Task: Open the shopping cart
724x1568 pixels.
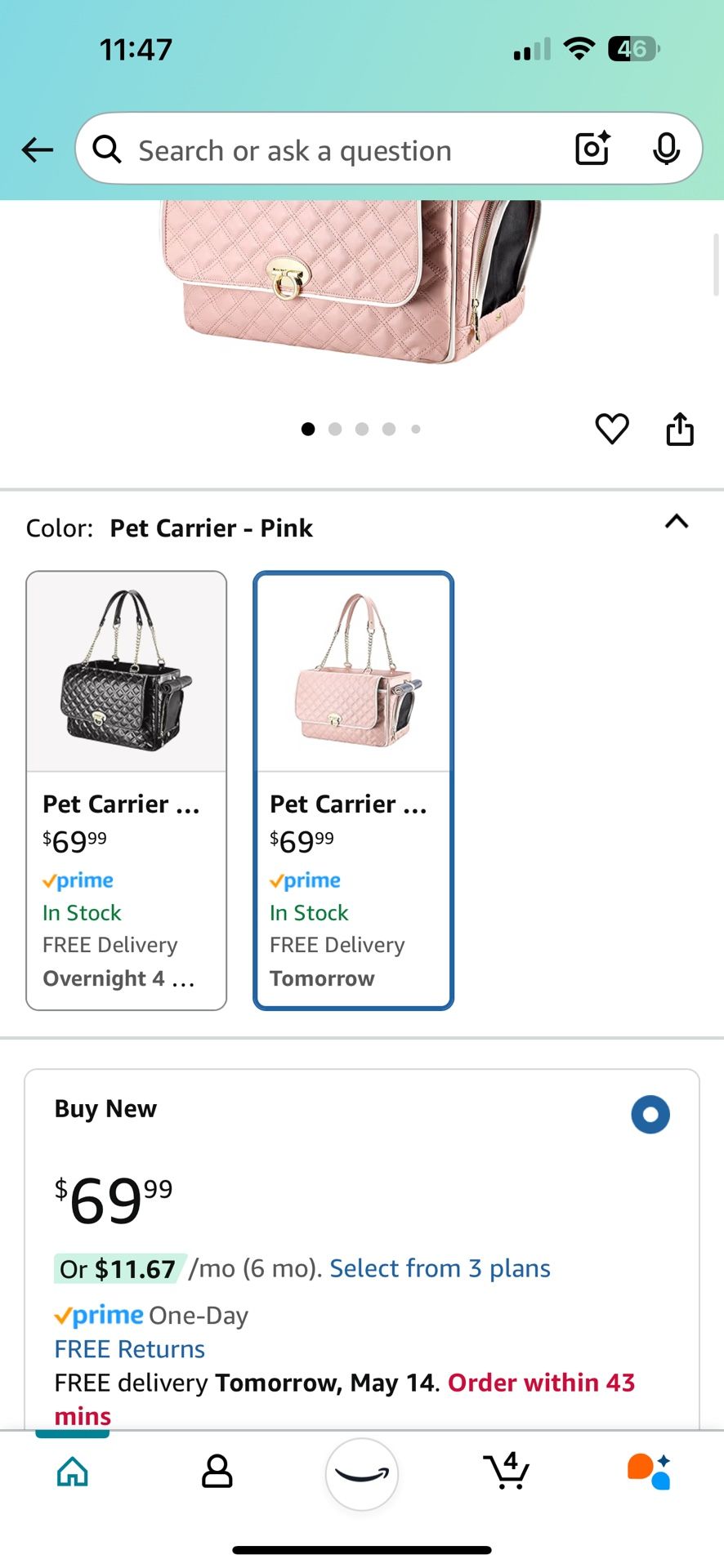Action: click(507, 1472)
